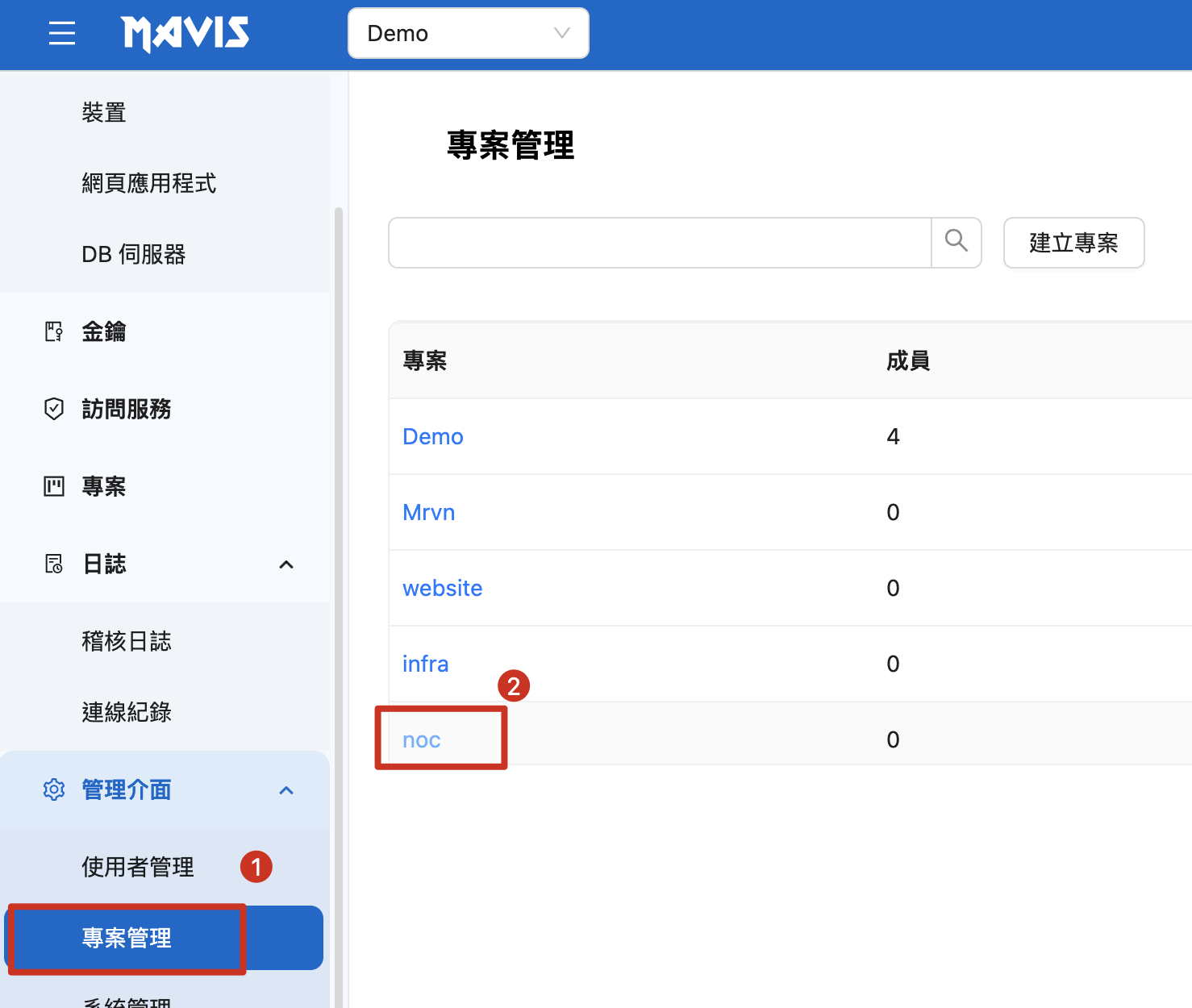Click the board icon beside 專案
This screenshot has width=1192, height=1008.
click(53, 486)
